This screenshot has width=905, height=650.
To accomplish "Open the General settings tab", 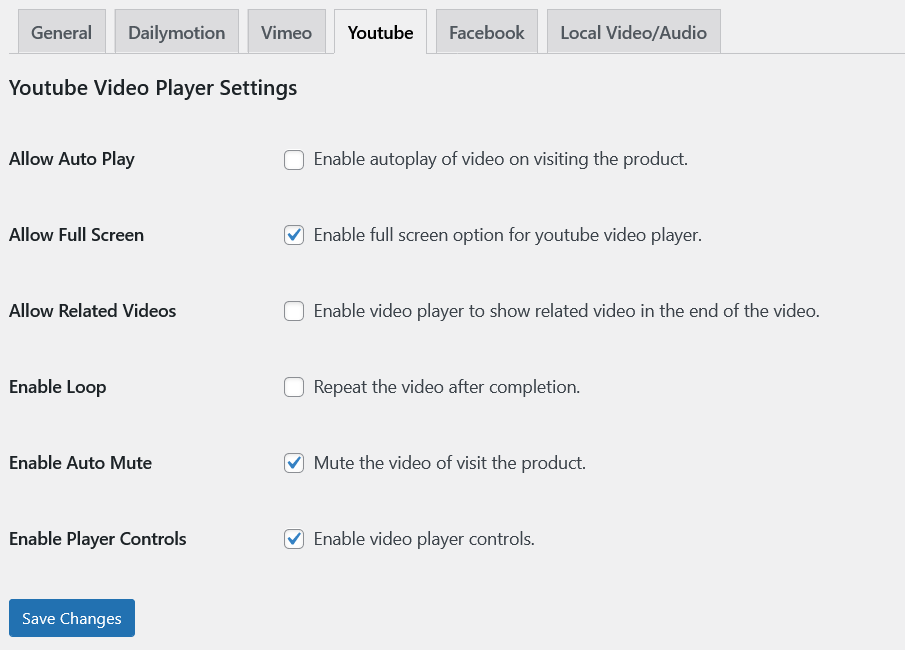I will pos(61,33).
